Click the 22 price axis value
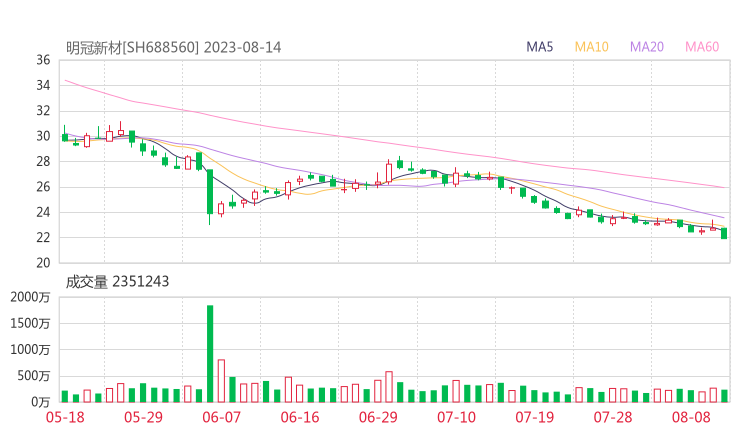740x440 pixels. (43, 237)
